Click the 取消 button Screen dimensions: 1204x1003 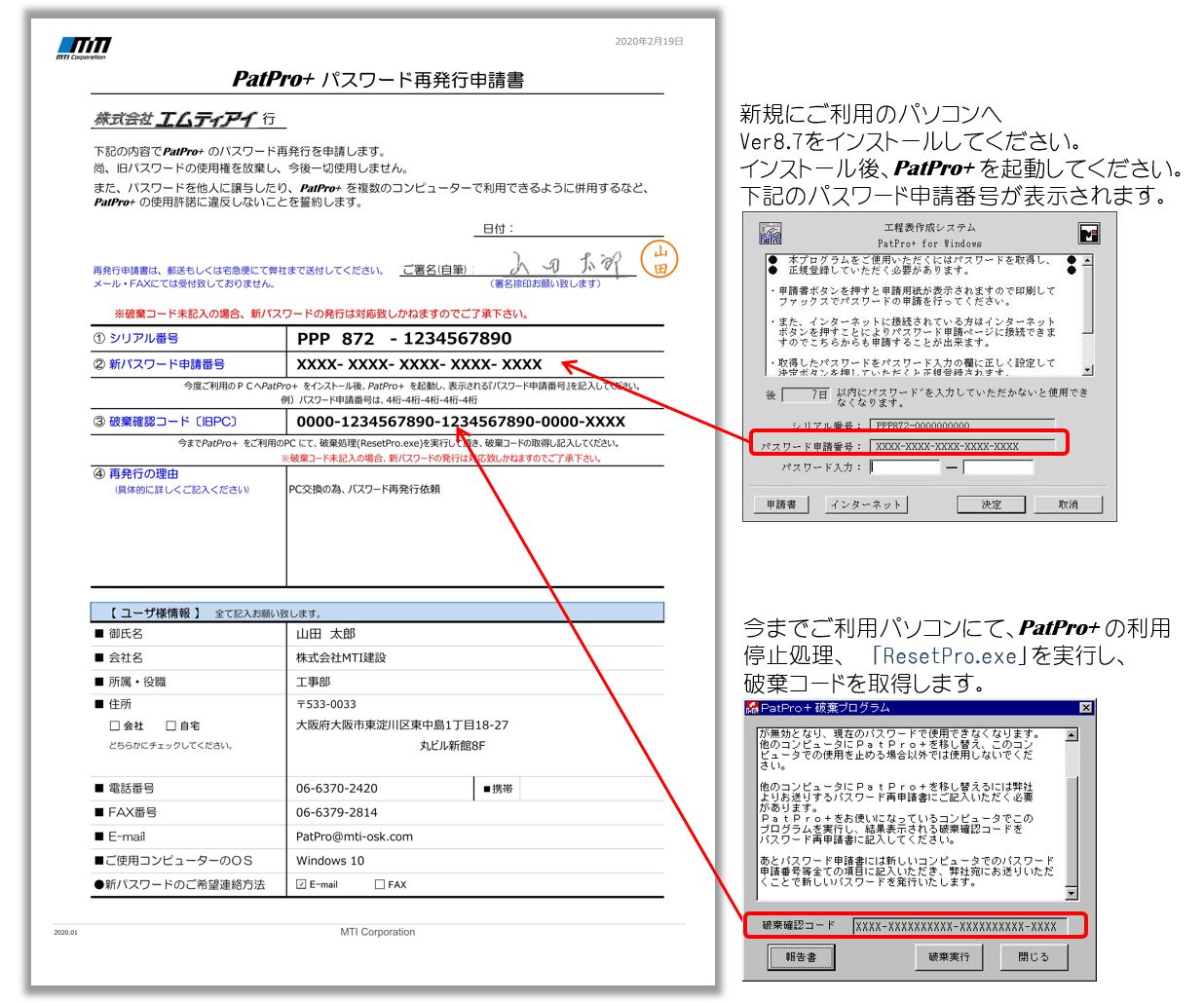(x=1069, y=504)
